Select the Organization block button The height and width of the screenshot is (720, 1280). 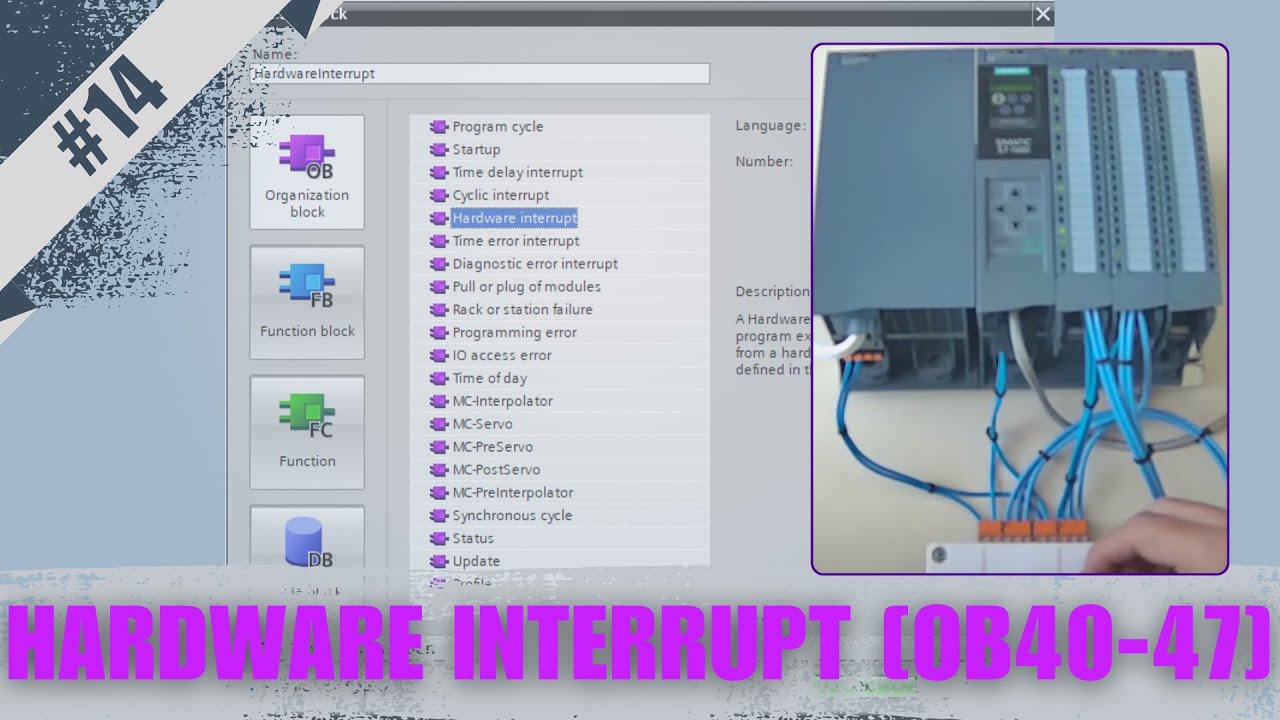point(307,172)
